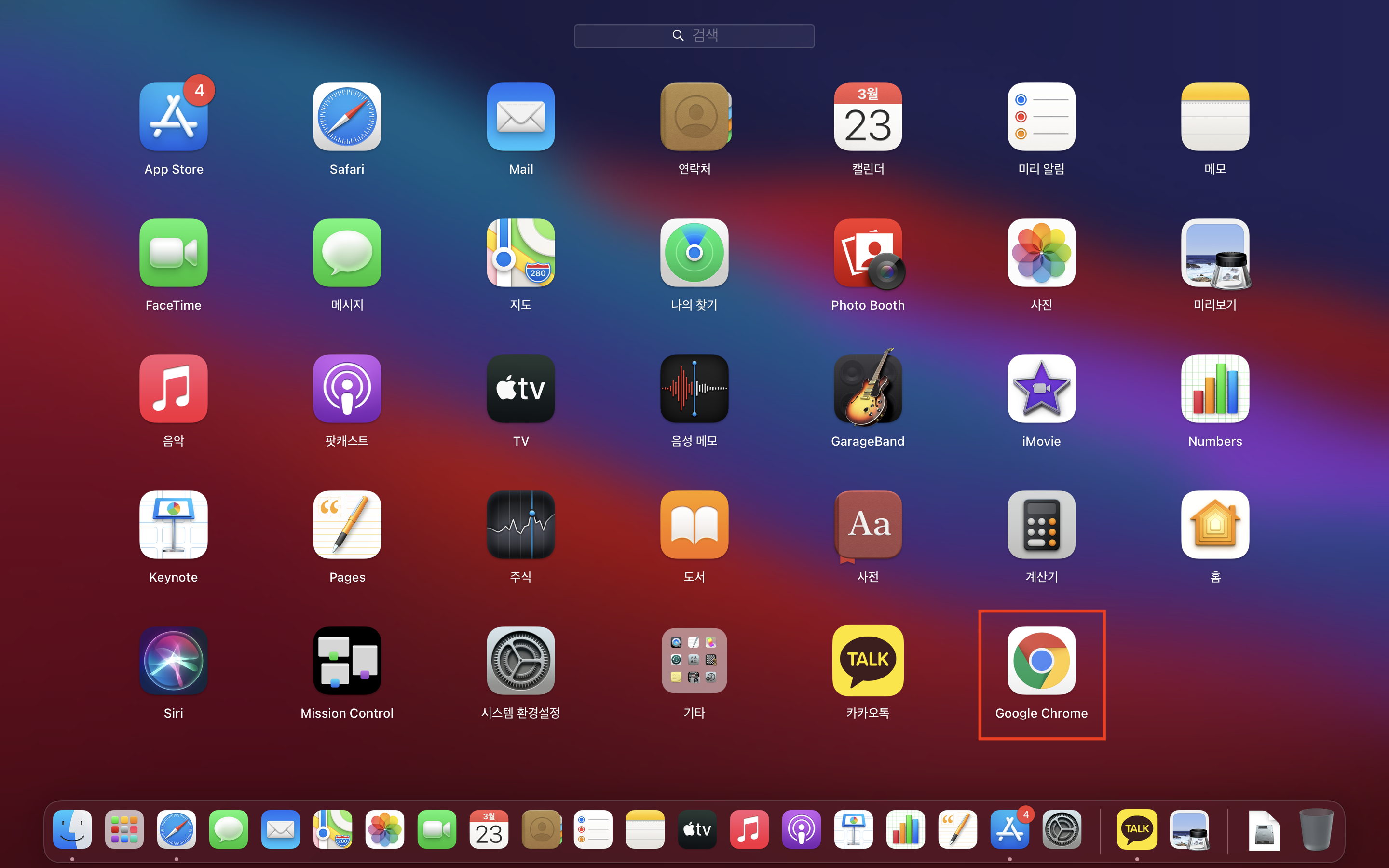Viewport: 1389px width, 868px height.
Task: Open 연락처 (Contacts) in Launchpad grid
Action: point(694,117)
